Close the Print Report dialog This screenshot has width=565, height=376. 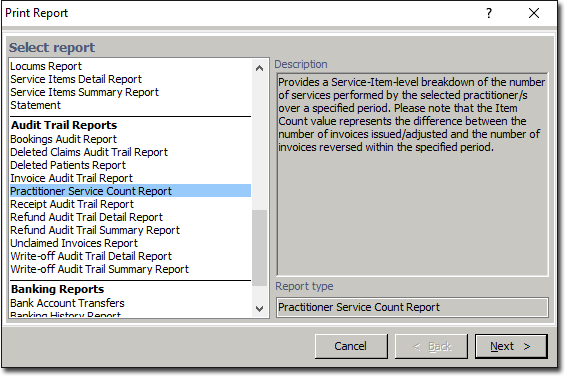click(534, 13)
